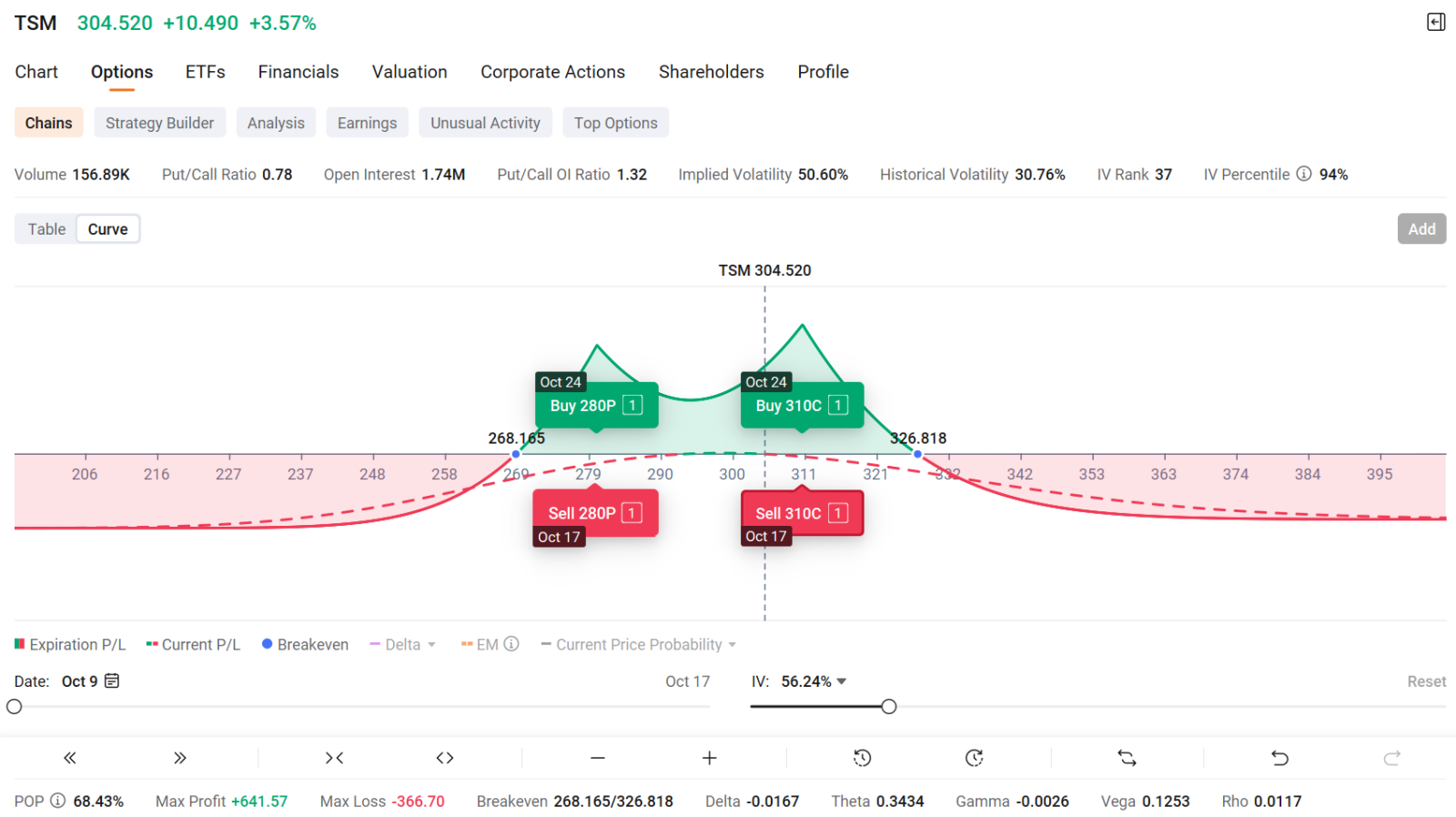
Task: Toggle the Current P/L legend line
Action: [193, 644]
